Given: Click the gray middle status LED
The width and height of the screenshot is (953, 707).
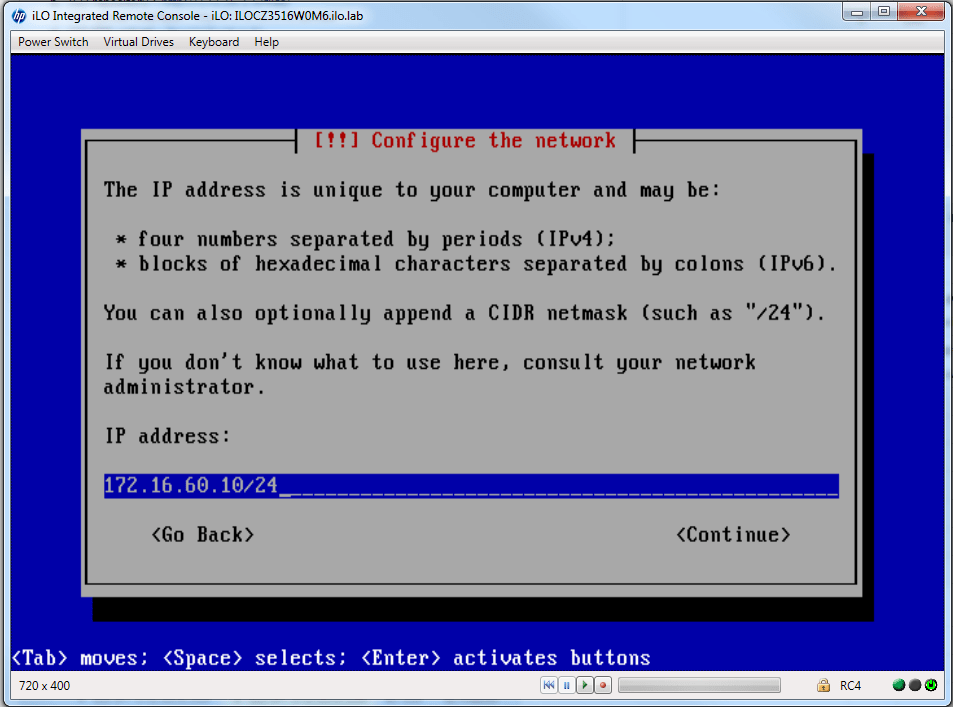Looking at the screenshot, I should click(x=914, y=685).
